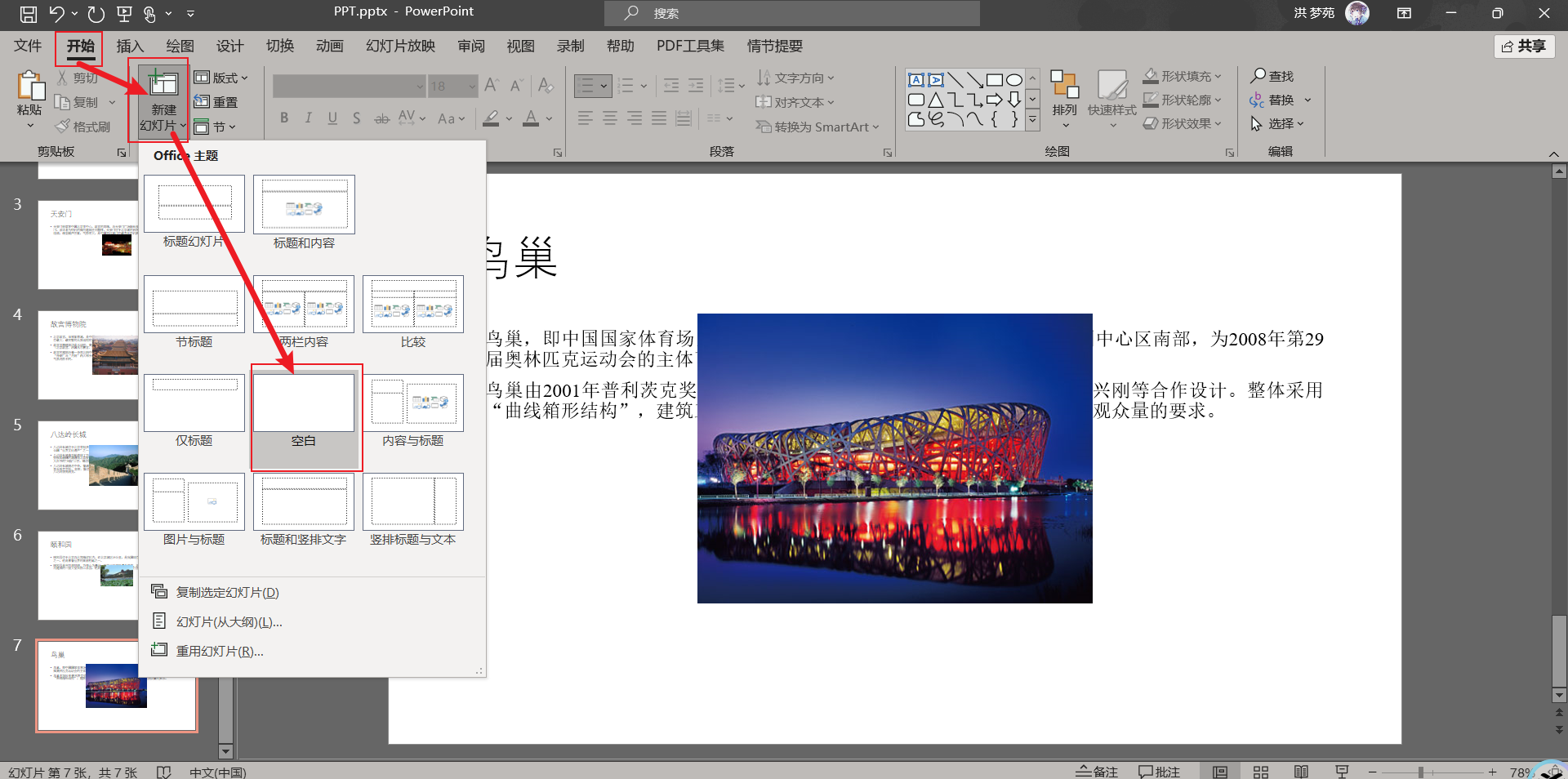Start slideshow from the quick access toolbar icon
This screenshot has height=779, width=1568.
click(124, 13)
